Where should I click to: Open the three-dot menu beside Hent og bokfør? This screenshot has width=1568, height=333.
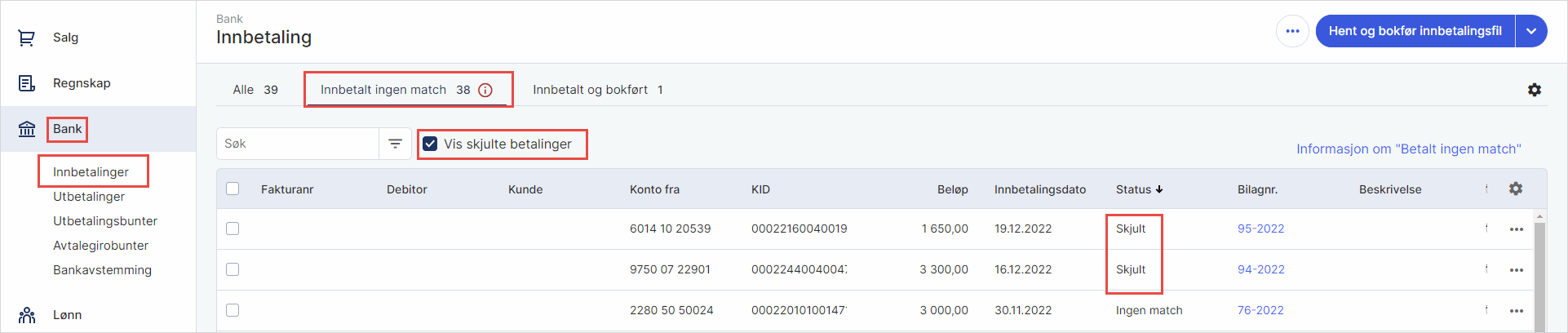coord(1292,31)
